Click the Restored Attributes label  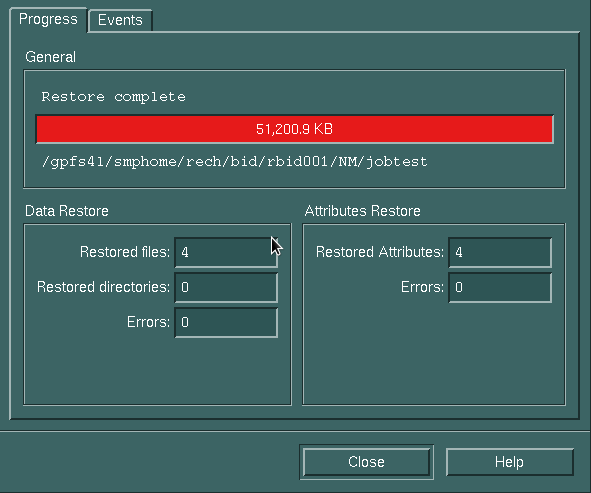click(x=380, y=252)
